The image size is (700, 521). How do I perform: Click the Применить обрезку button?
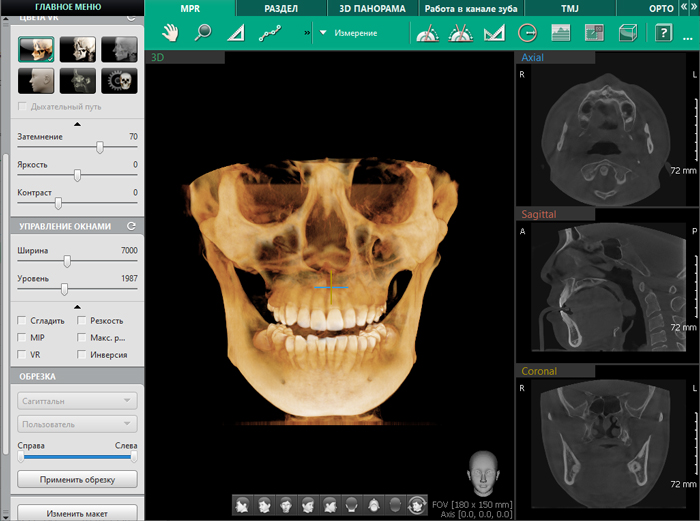click(77, 480)
